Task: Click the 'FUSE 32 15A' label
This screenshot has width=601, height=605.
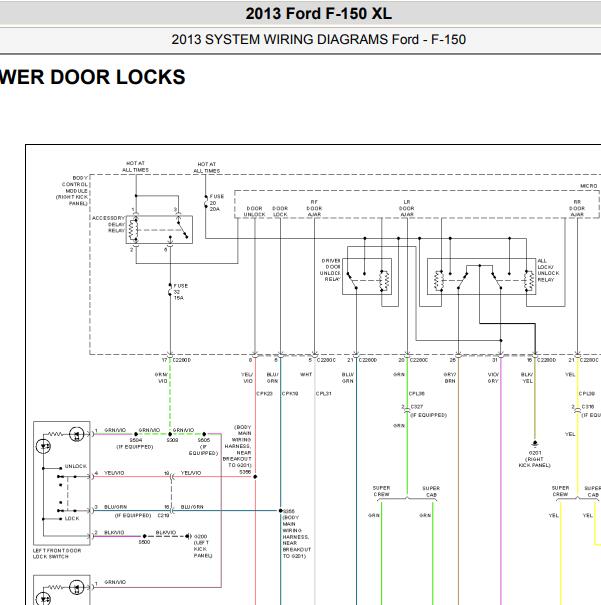Action: point(181,292)
